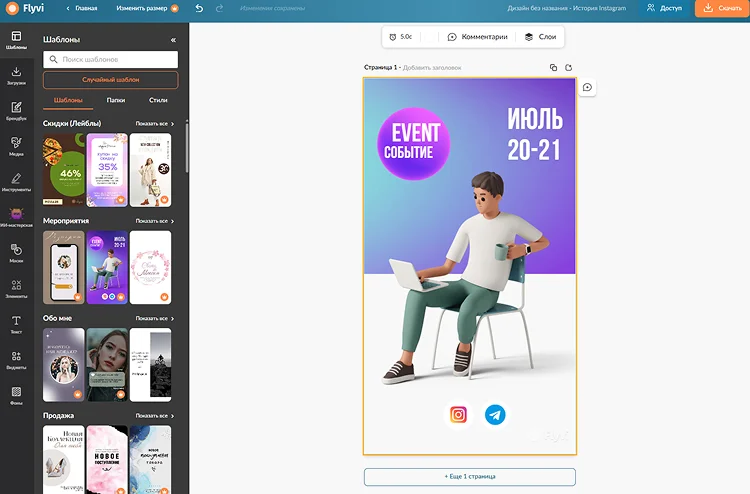Select the Маски sidebar icon
Viewport: 750px width, 494px height.
[x=16, y=253]
